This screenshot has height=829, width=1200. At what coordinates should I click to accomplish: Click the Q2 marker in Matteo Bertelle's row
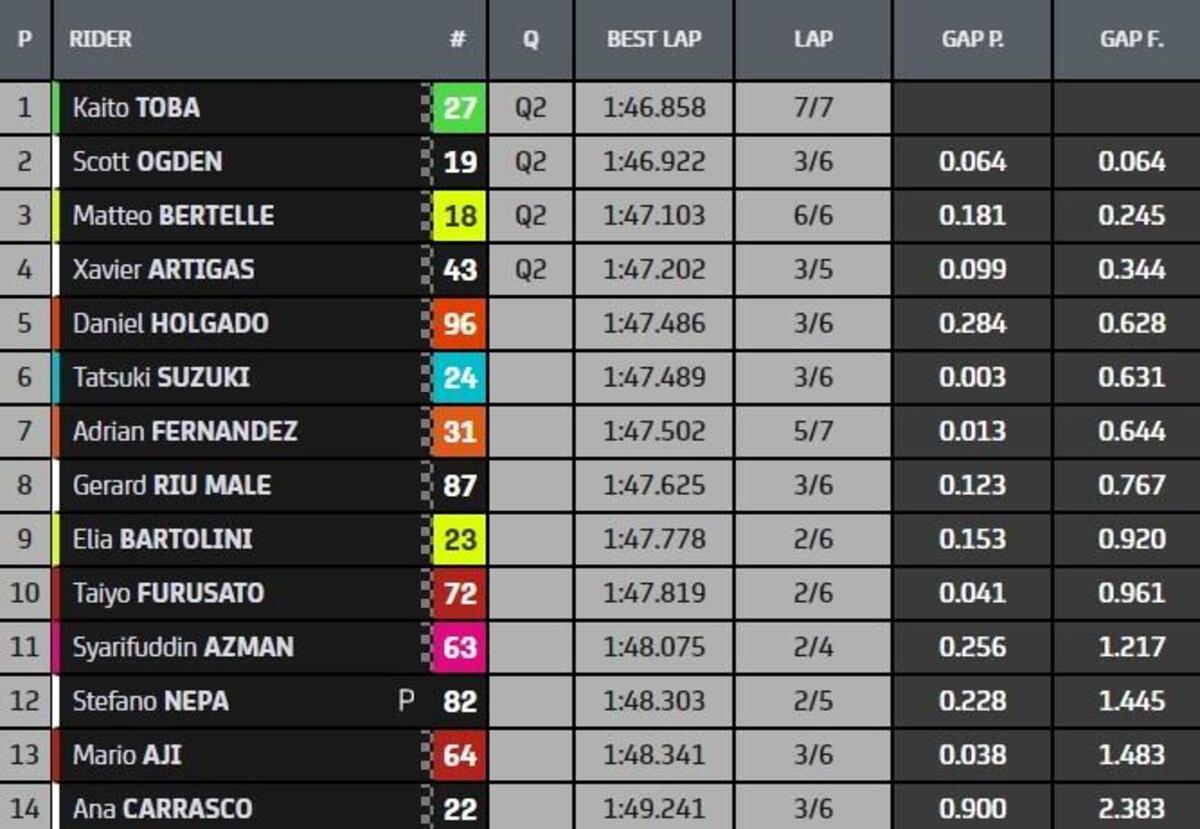click(x=531, y=216)
